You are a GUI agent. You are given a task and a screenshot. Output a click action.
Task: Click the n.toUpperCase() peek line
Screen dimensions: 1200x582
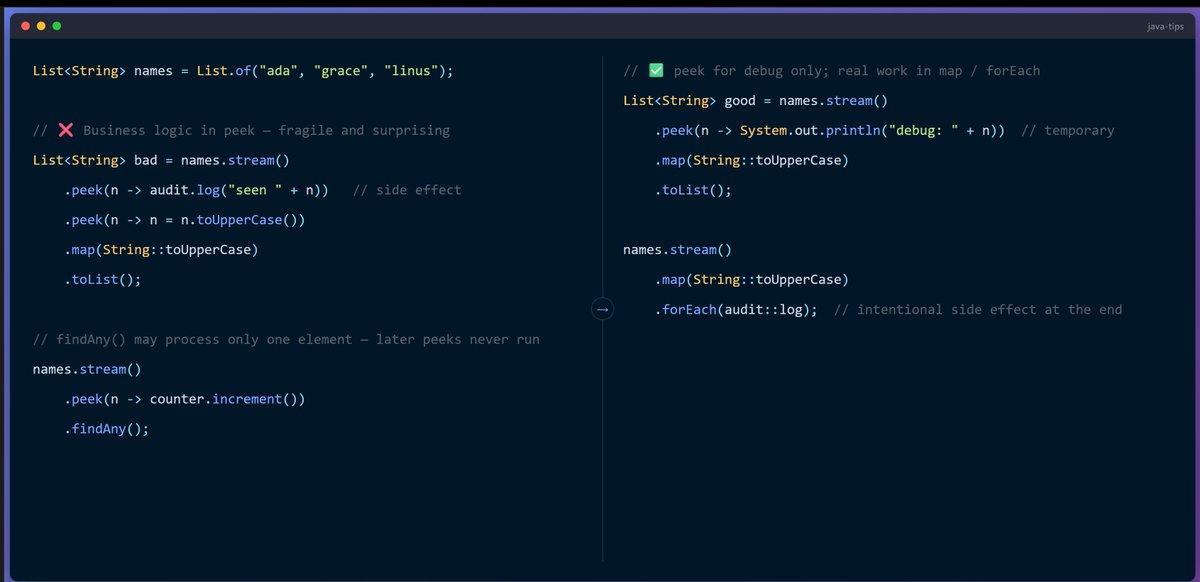(185, 220)
